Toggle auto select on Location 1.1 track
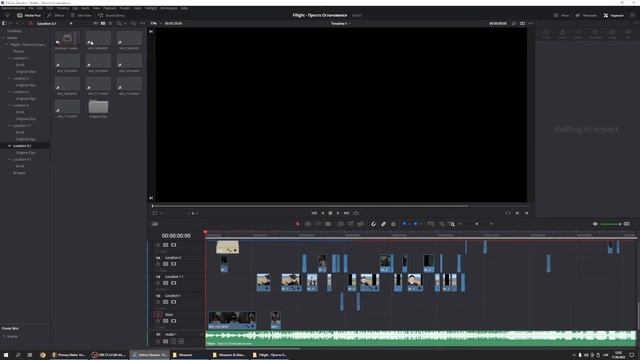 pos(166,283)
